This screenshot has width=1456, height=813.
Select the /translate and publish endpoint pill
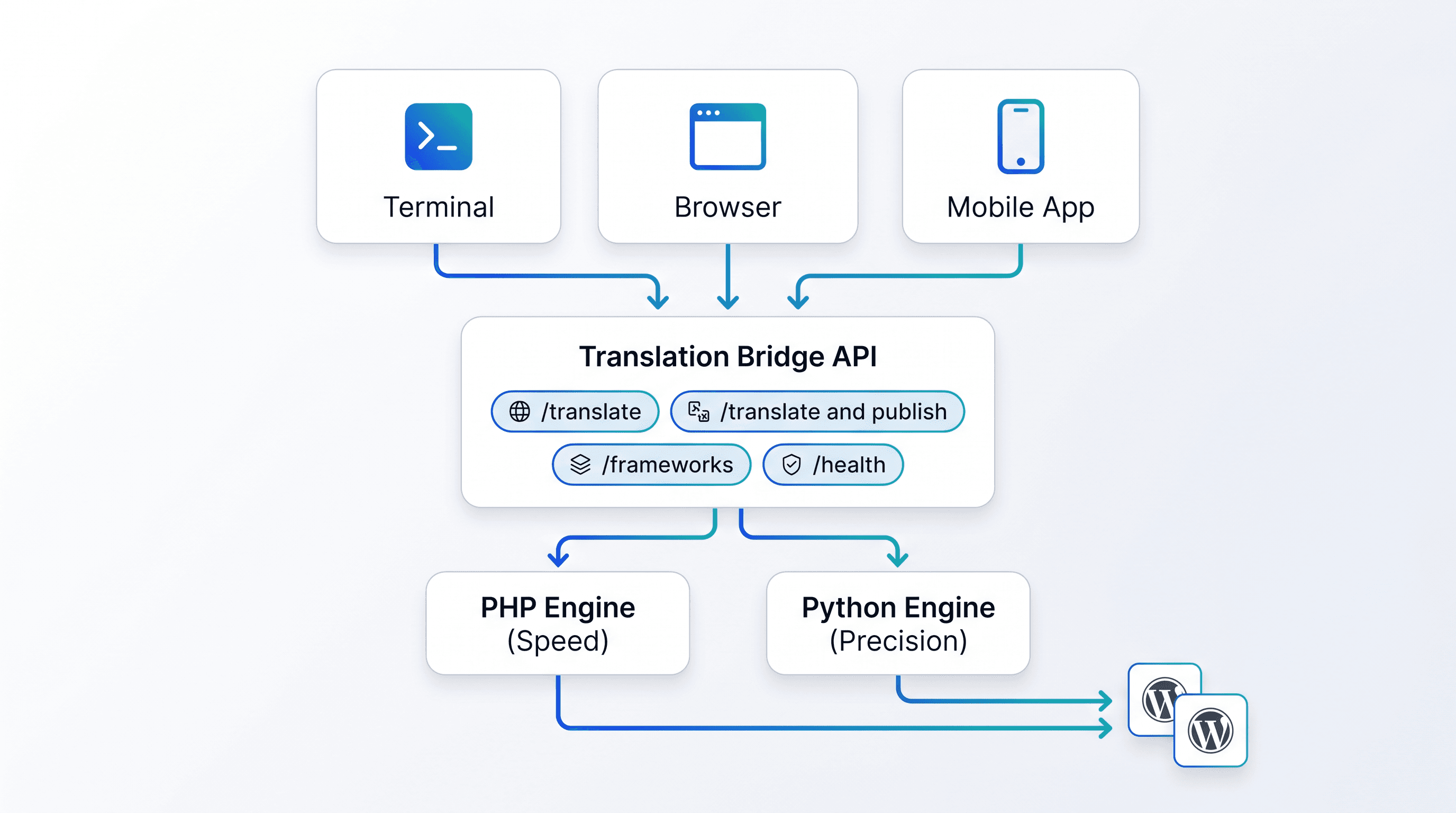click(817, 412)
